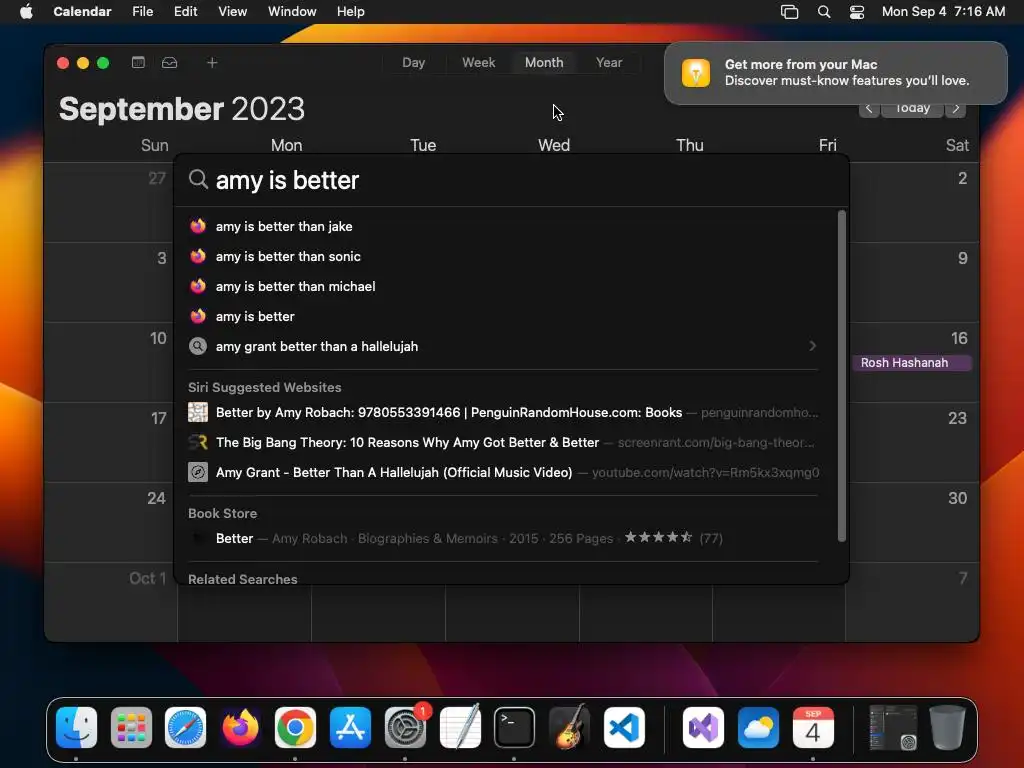Open Big Bang Theory screenrant result
Viewport: 1024px width, 768px height.
click(503, 442)
